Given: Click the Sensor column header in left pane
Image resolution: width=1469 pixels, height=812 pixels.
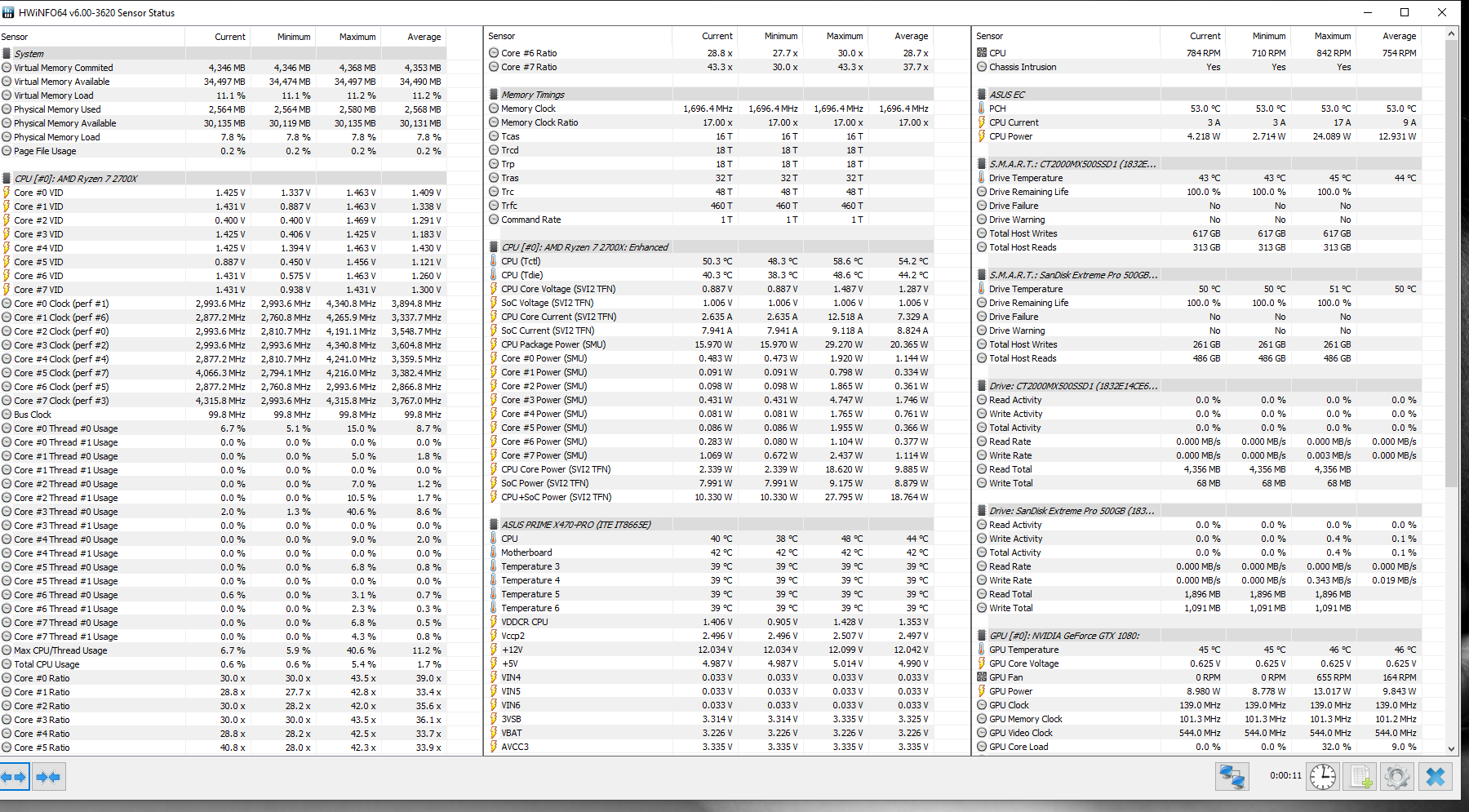Looking at the screenshot, I should (x=92, y=37).
